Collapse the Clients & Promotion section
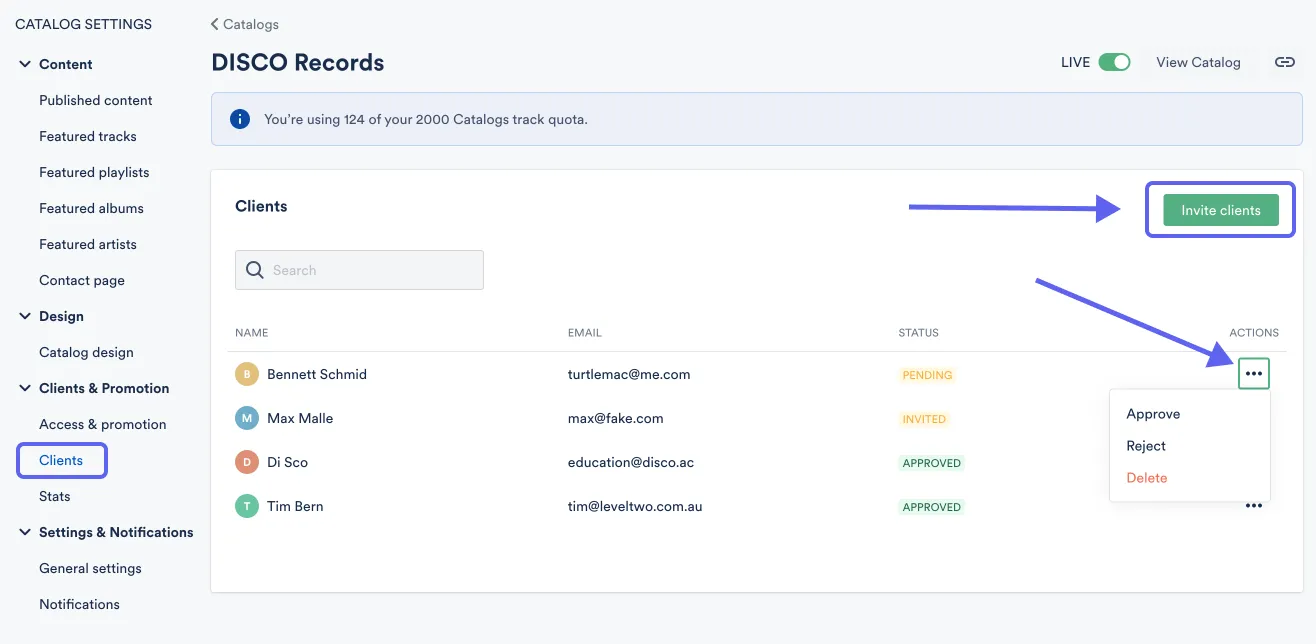 pos(25,388)
